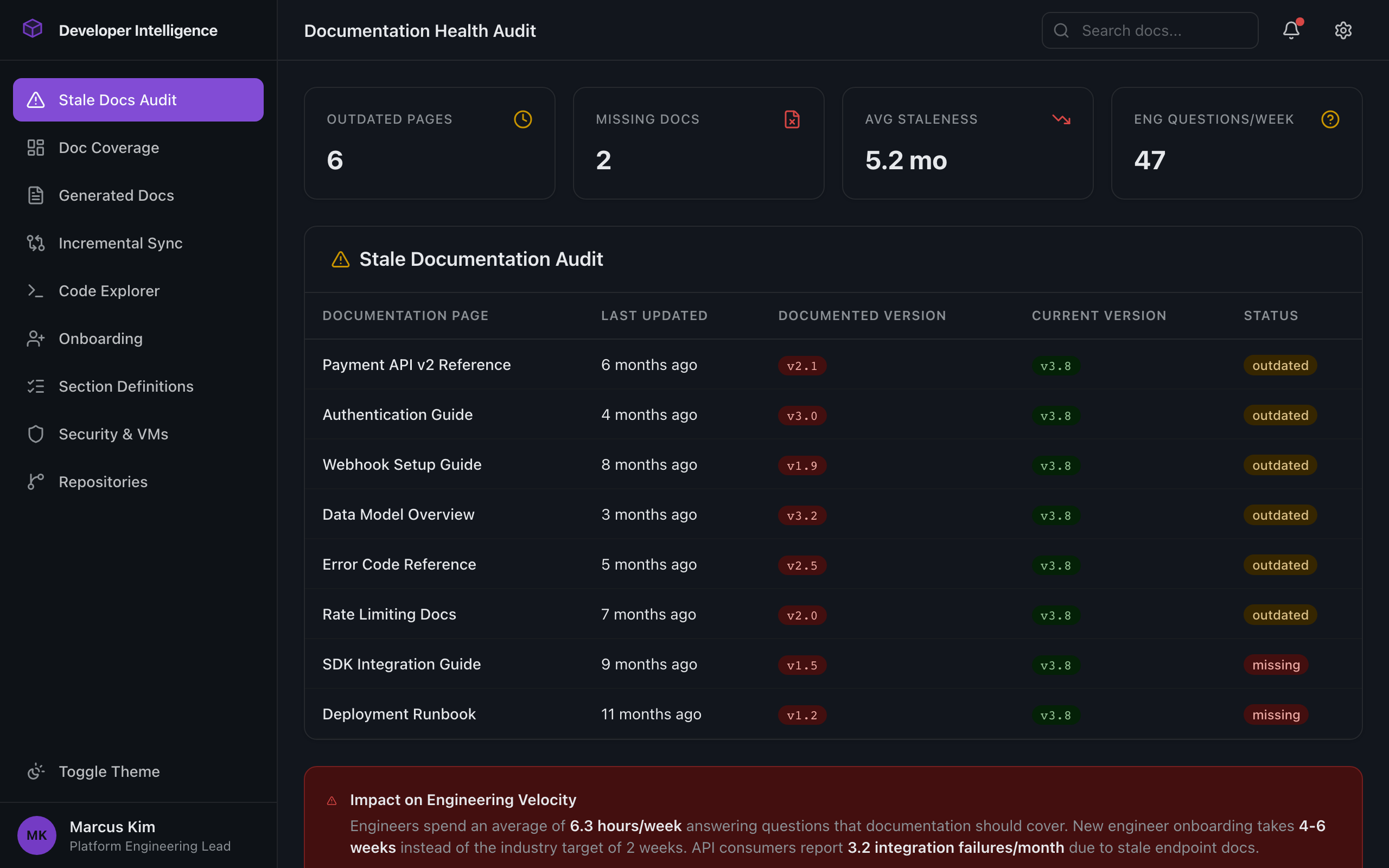Click the Security & VMs shield icon
The width and height of the screenshot is (1389, 868).
coord(36,434)
